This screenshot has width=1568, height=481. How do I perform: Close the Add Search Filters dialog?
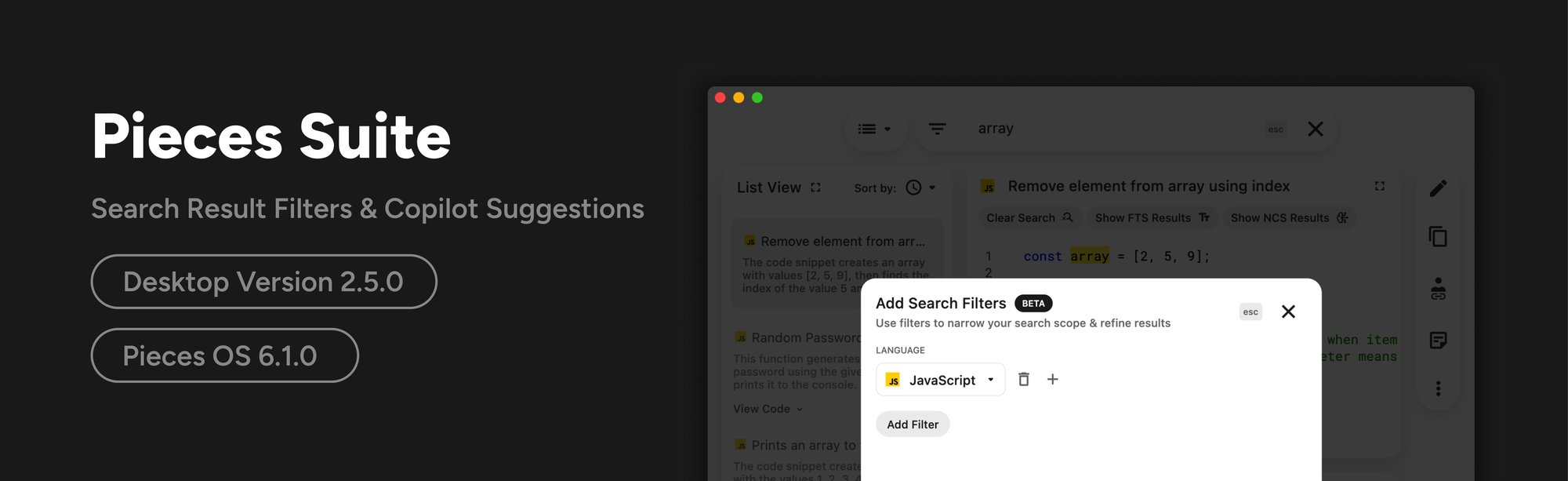coord(1288,312)
